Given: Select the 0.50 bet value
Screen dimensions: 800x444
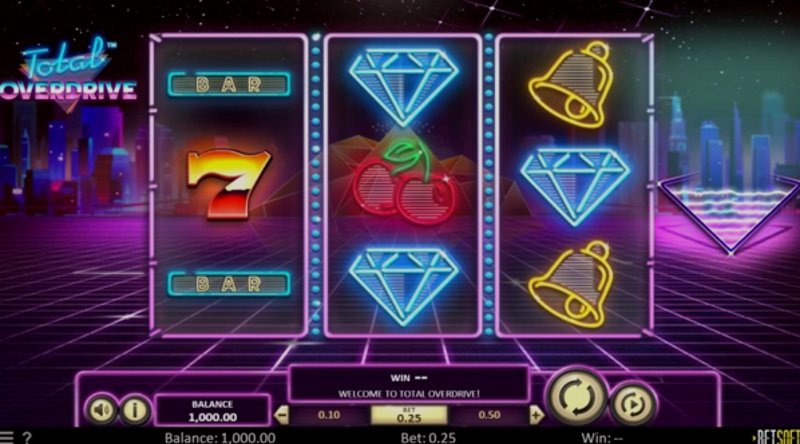Looking at the screenshot, I should coord(489,415).
